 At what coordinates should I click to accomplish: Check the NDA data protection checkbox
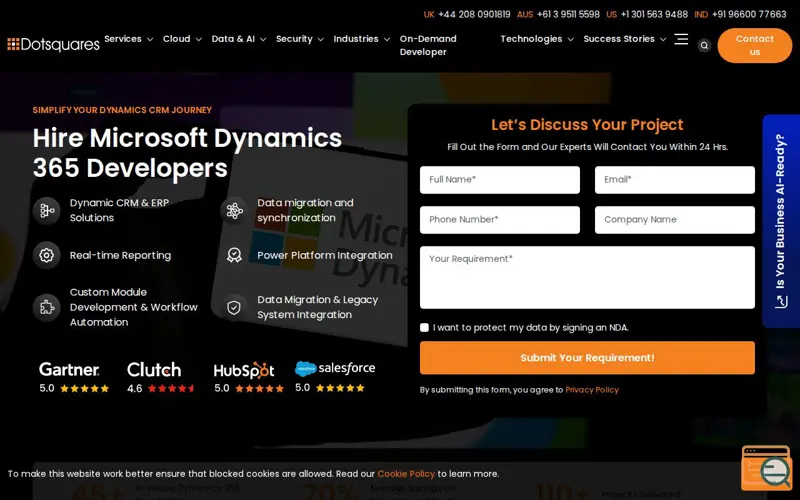point(424,328)
